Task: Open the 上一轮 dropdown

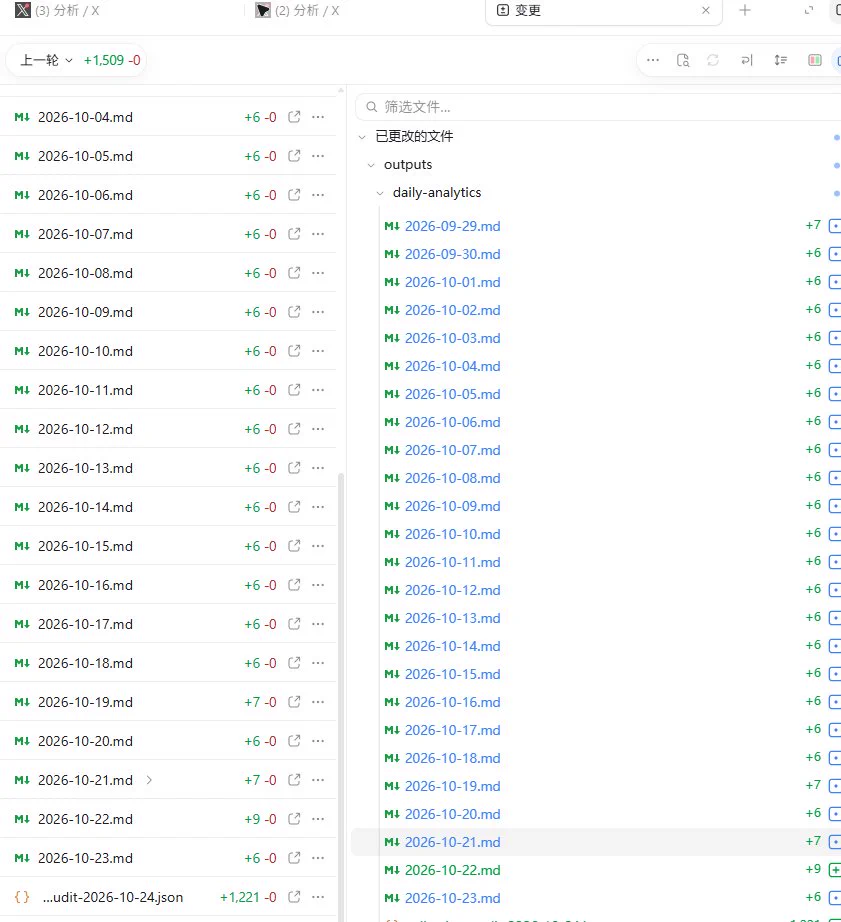Action: coord(46,60)
